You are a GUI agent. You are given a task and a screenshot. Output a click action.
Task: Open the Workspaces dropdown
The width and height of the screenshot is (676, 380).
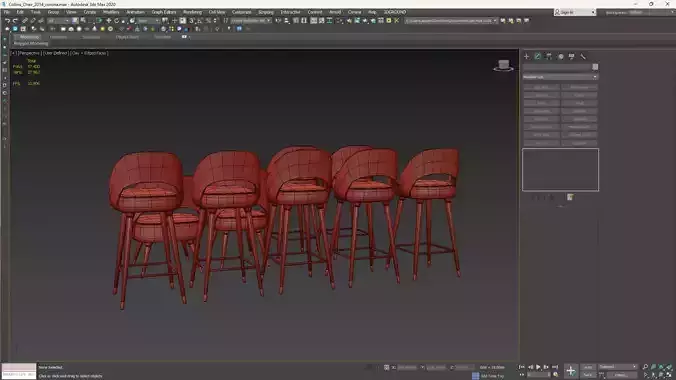click(639, 13)
